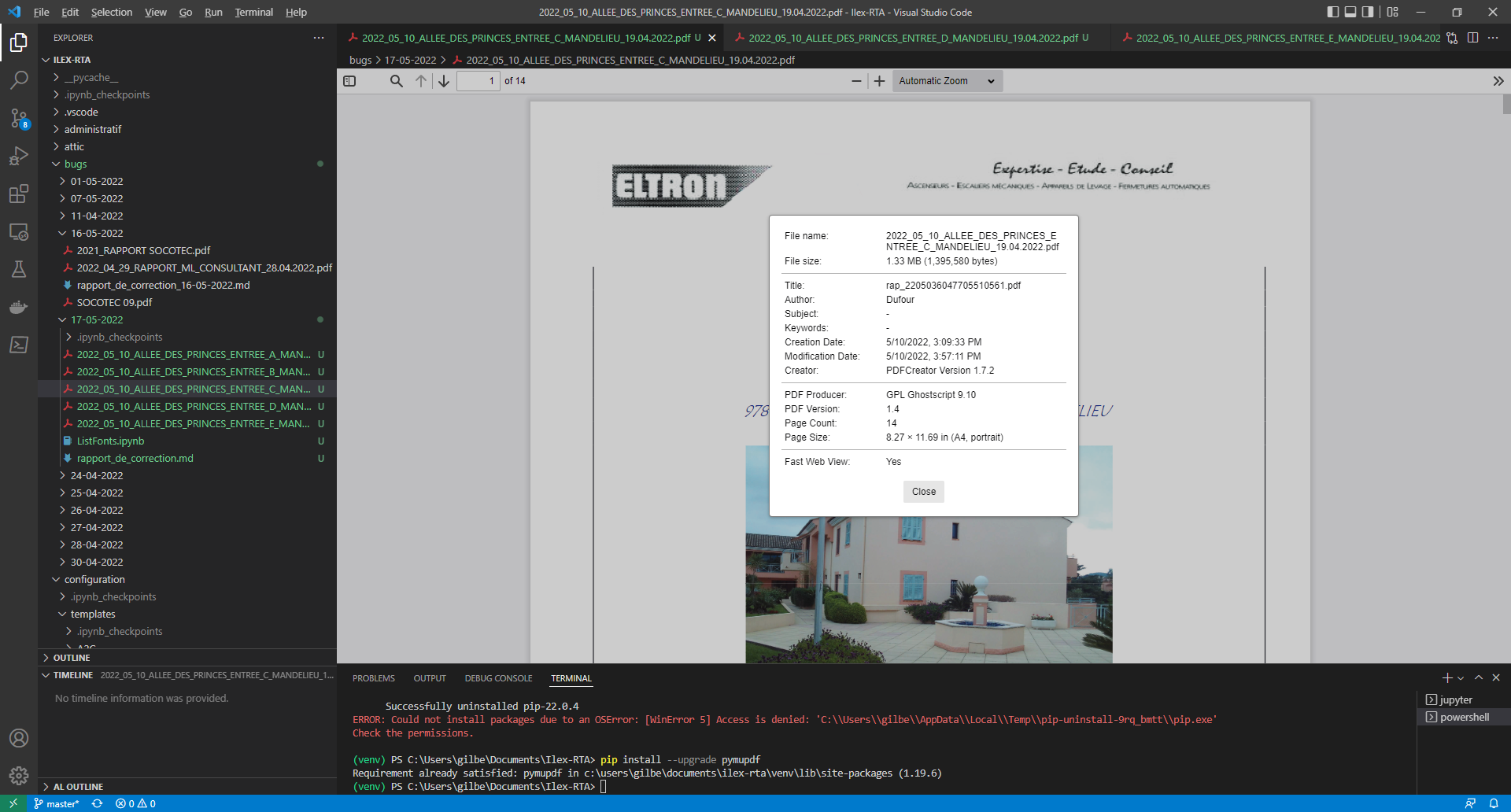This screenshot has height=812, width=1511.
Task: Open the File menu
Action: (41, 12)
